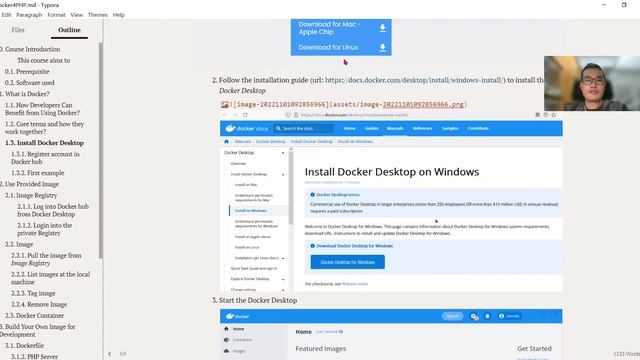This screenshot has width=640, height=360.
Task: Go to 1.3.2. First example heading
Action: click(38, 173)
